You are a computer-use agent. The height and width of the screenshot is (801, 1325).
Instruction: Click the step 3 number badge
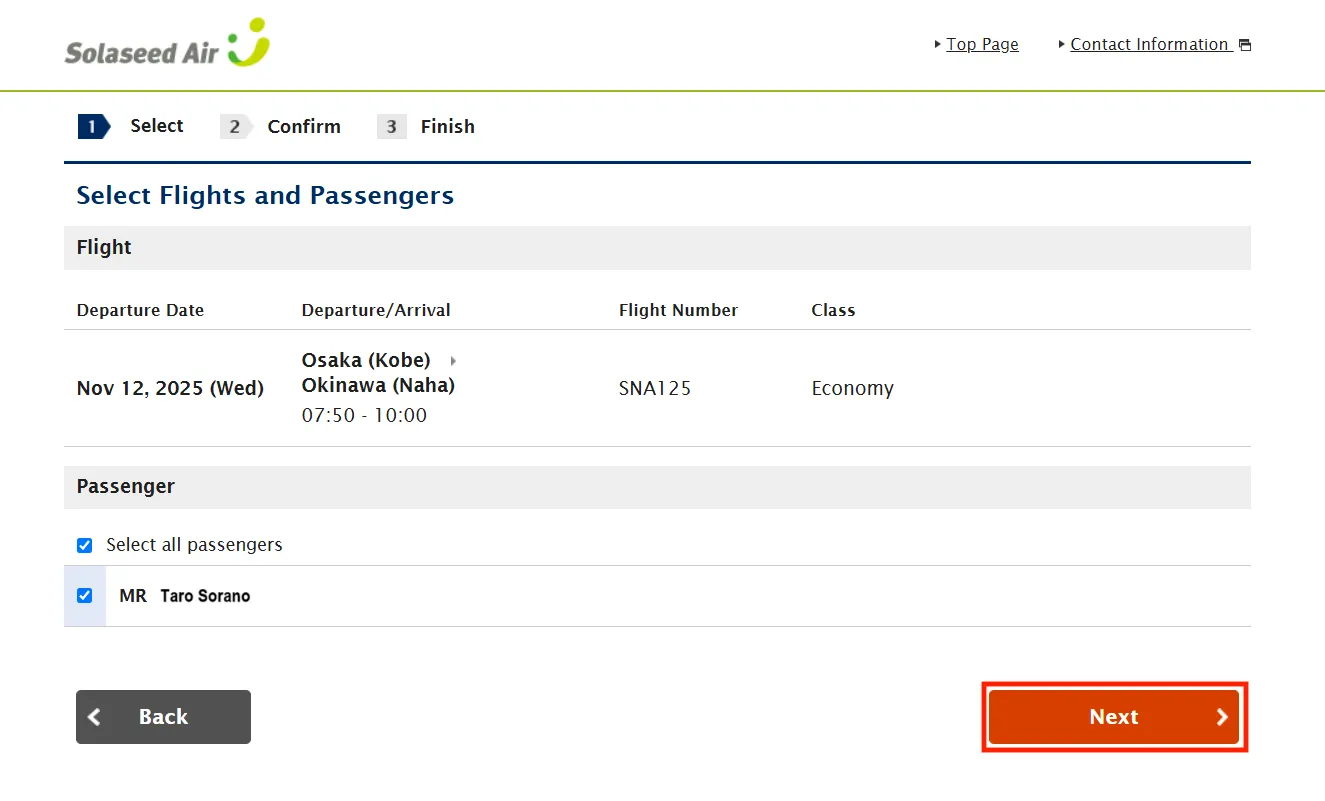(391, 127)
